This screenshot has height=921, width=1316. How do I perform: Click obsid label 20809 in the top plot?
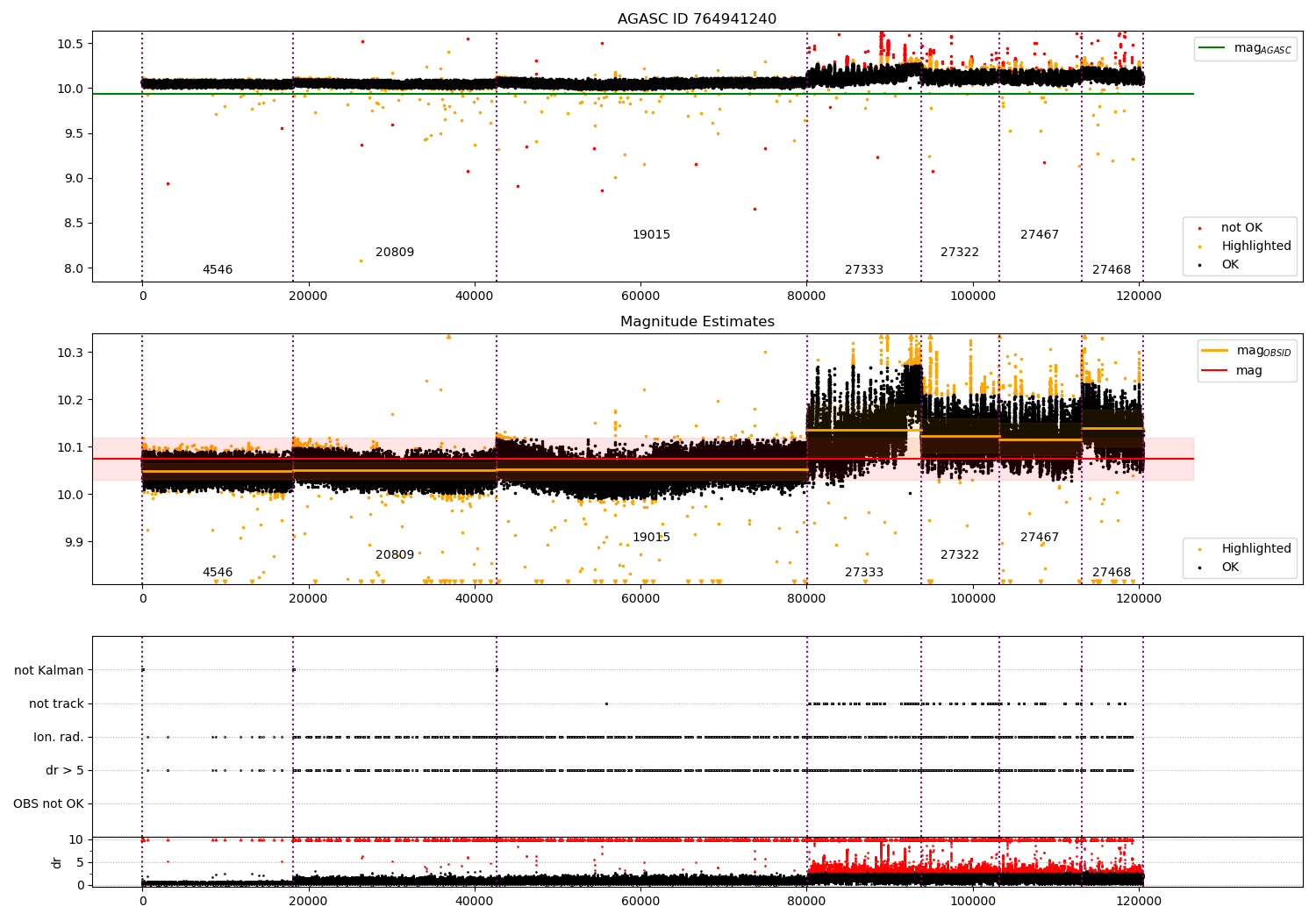point(395,253)
